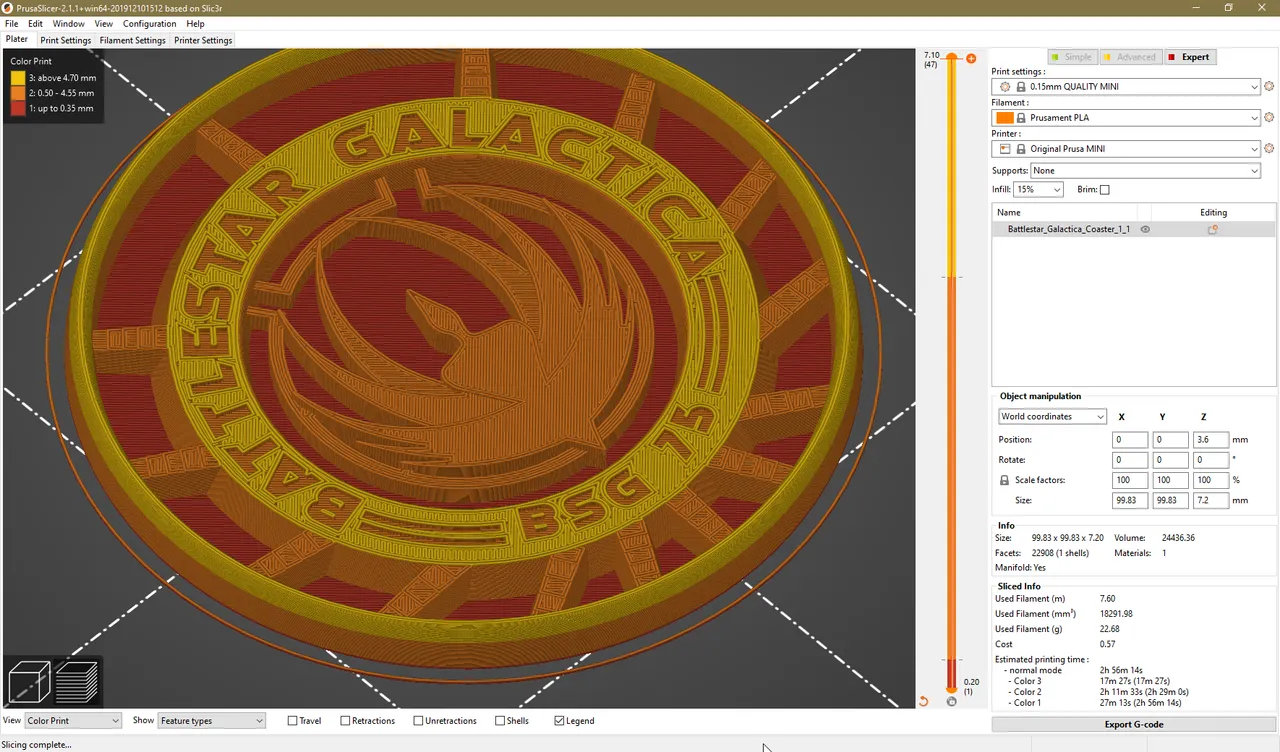Click the cog icon inside the Print settings combo
Viewport: 1280px width, 752px height.
click(1005, 87)
